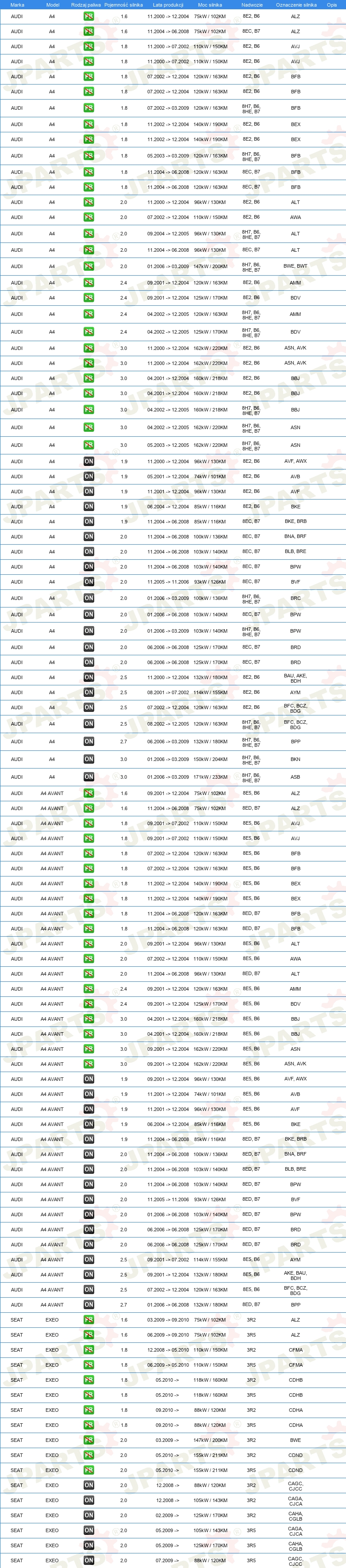Click 'A4 AVANT' in the AYM 2.5 row

click(52, 1260)
